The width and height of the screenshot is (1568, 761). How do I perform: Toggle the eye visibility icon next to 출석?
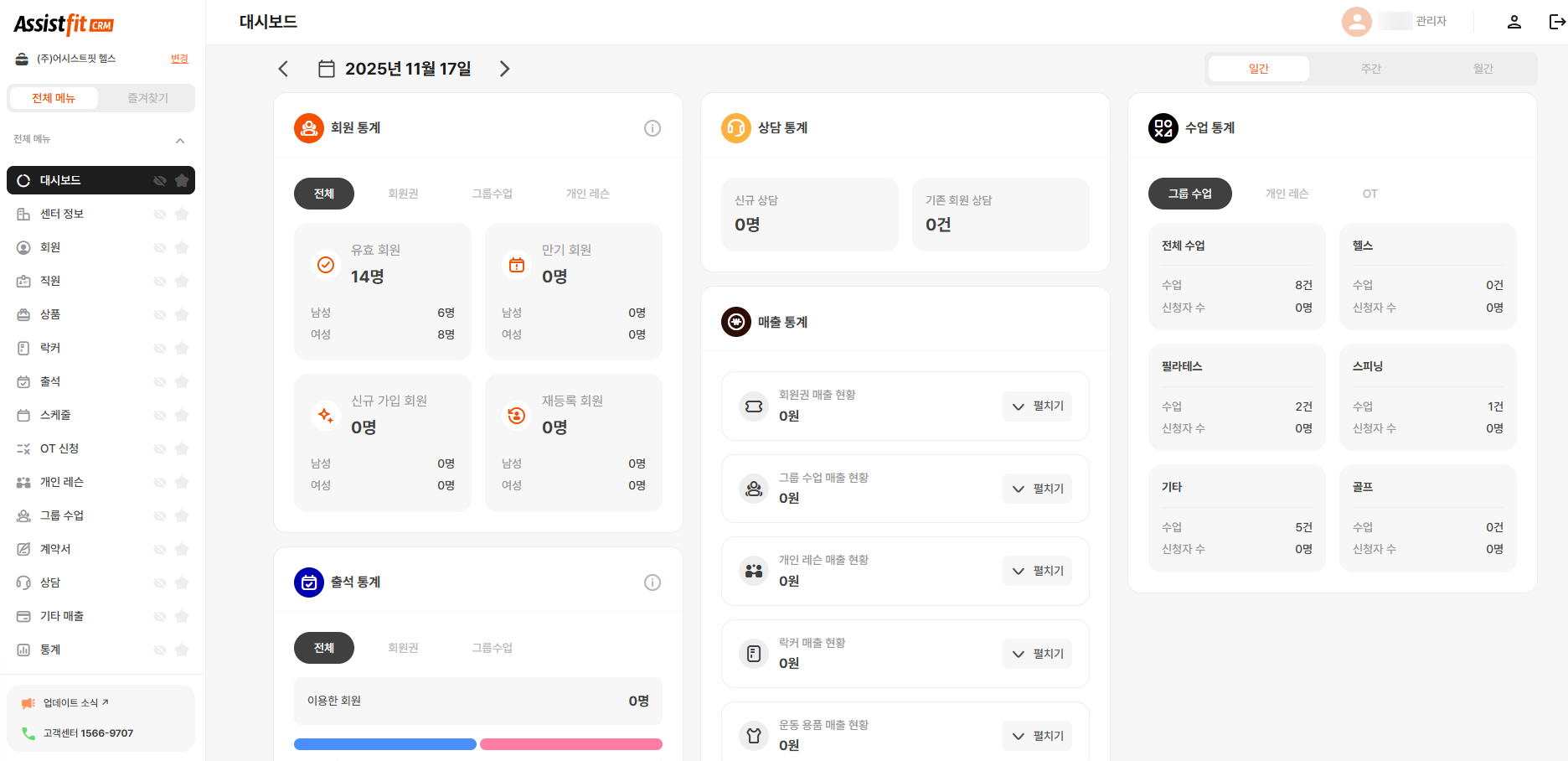coord(159,381)
